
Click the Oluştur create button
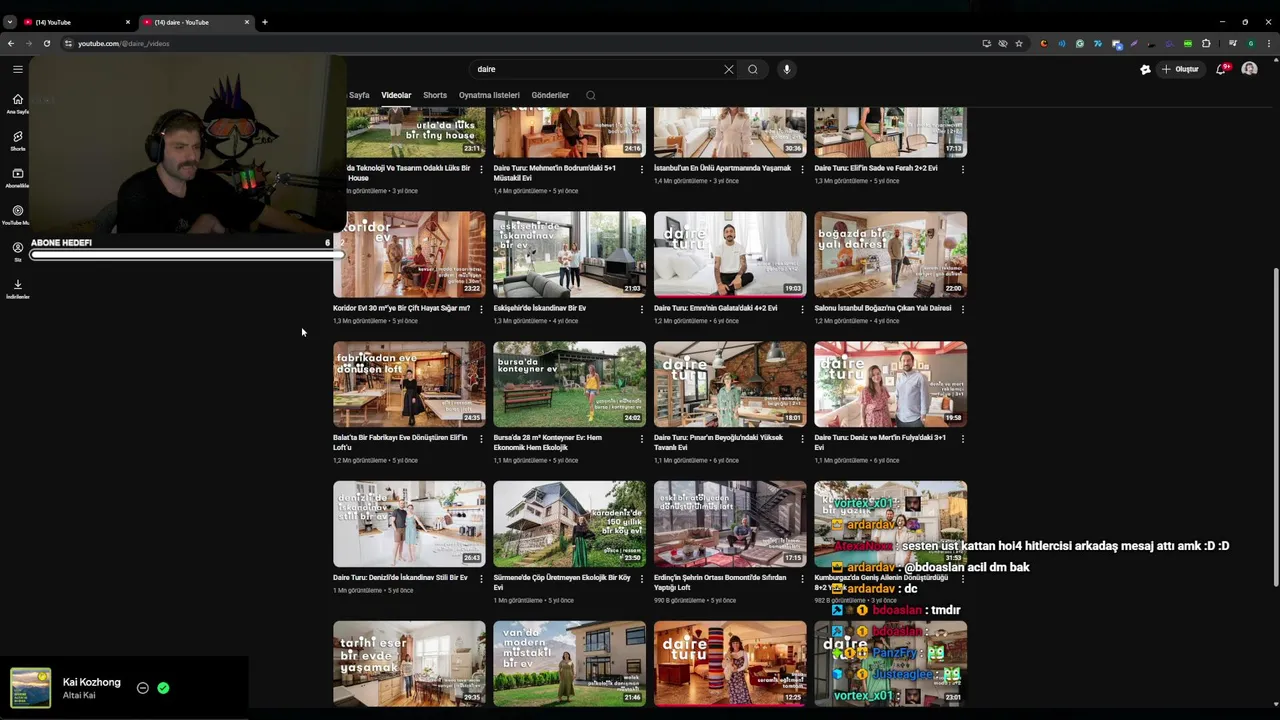1181,69
